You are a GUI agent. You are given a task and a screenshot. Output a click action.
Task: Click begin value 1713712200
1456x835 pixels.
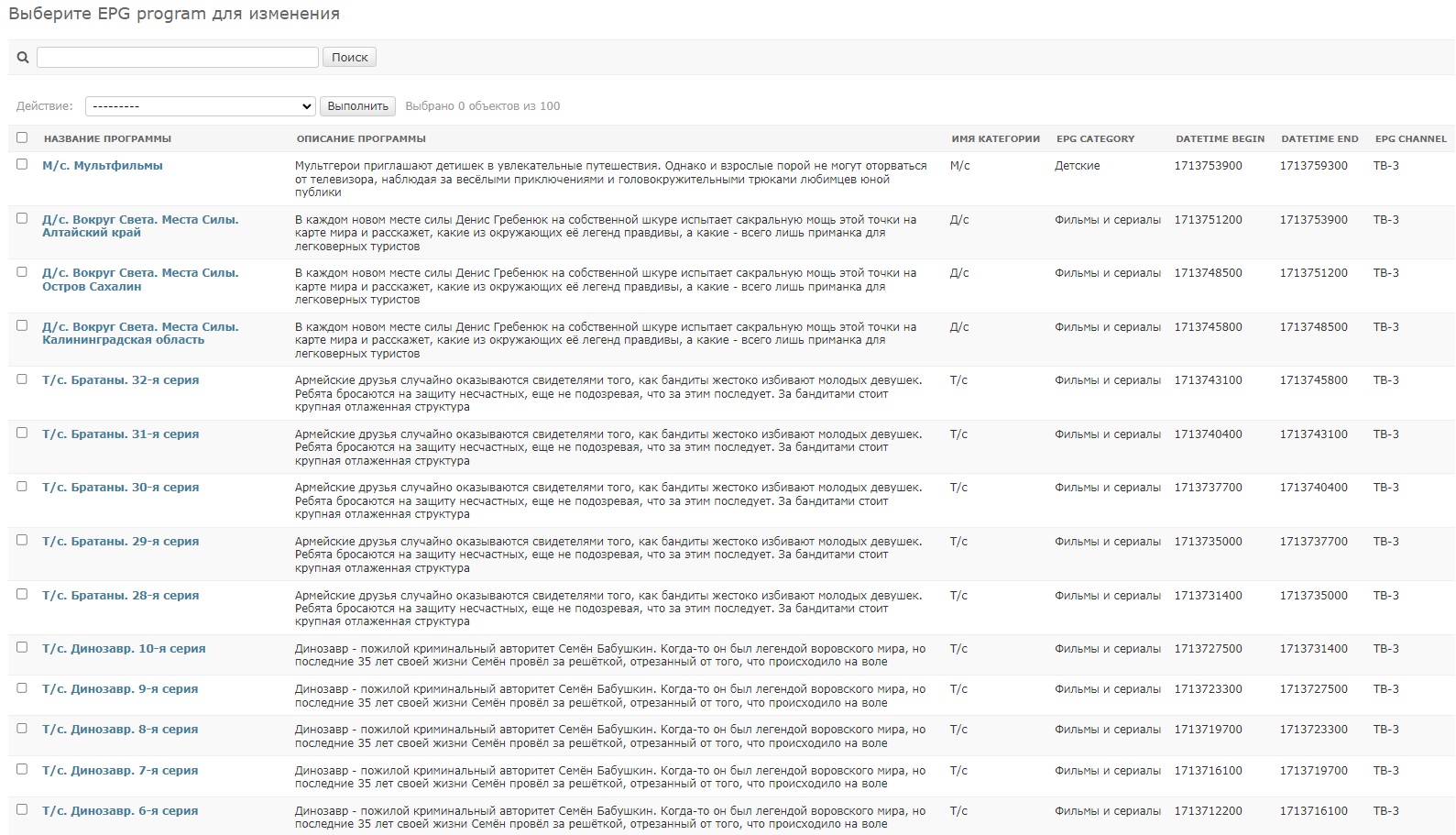click(x=1209, y=811)
